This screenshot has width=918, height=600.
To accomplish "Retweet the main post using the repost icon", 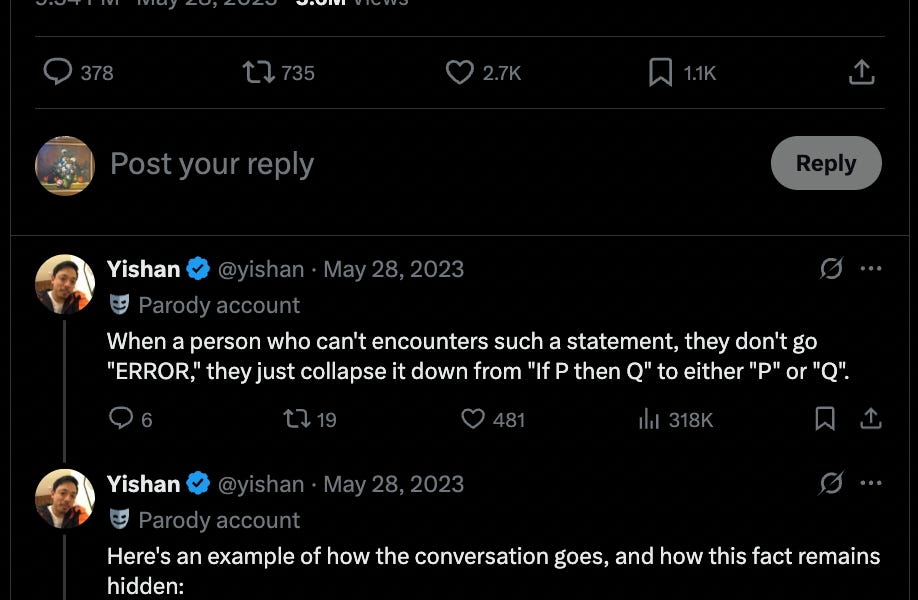I will (x=258, y=72).
